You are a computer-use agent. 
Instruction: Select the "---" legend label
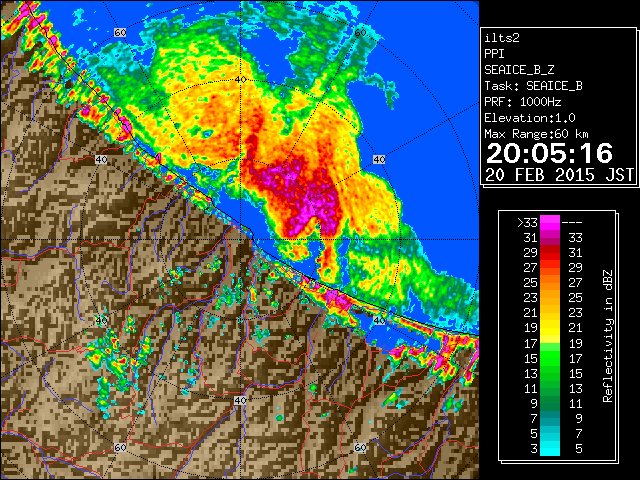(x=572, y=223)
